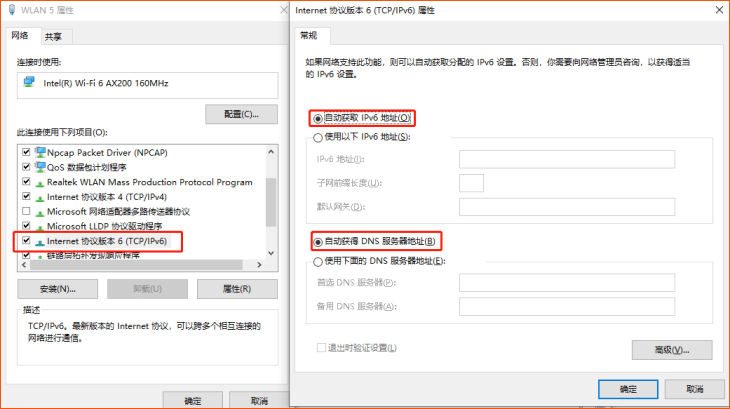Toggle the QoS 数据包计划程序 checkbox
The height and width of the screenshot is (409, 730).
point(26,167)
